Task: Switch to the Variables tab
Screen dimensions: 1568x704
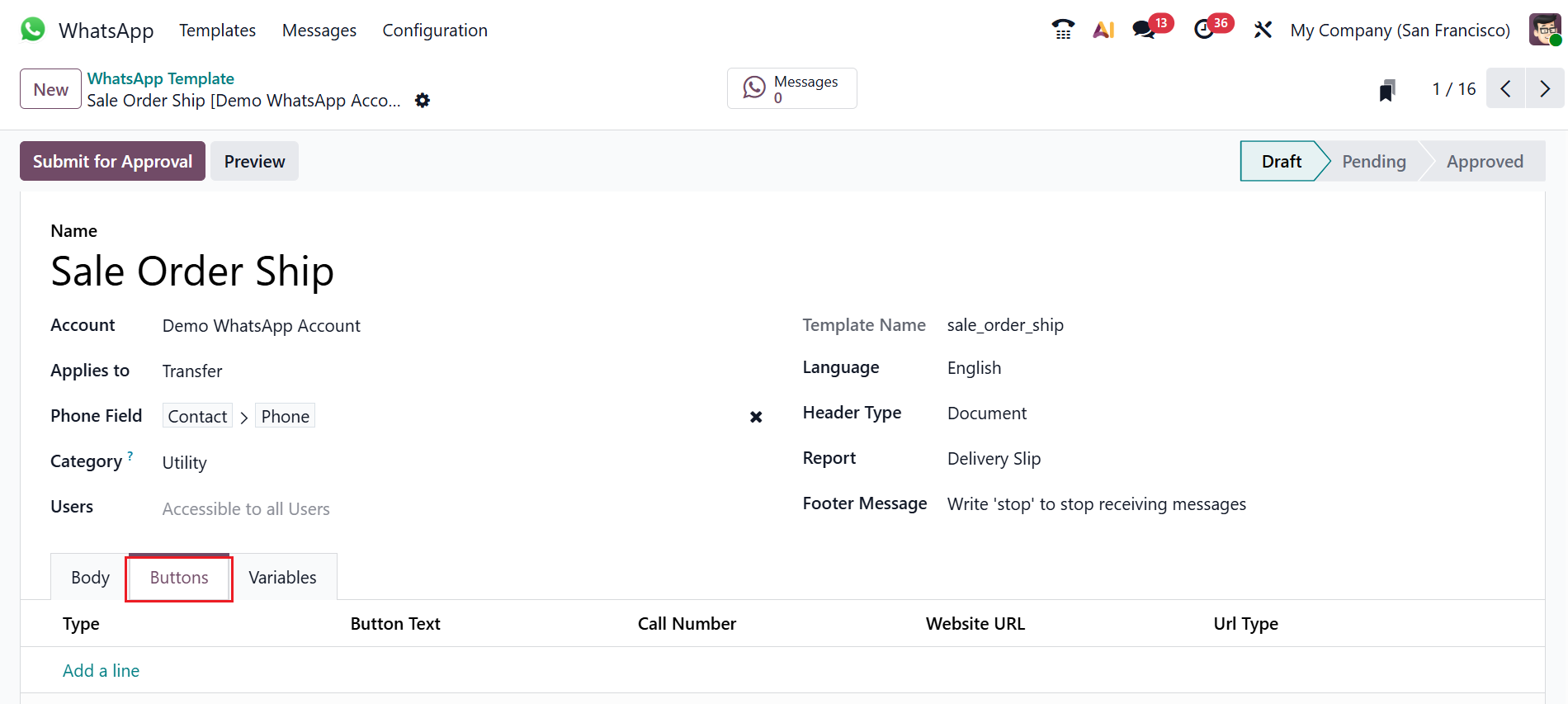Action: click(282, 578)
